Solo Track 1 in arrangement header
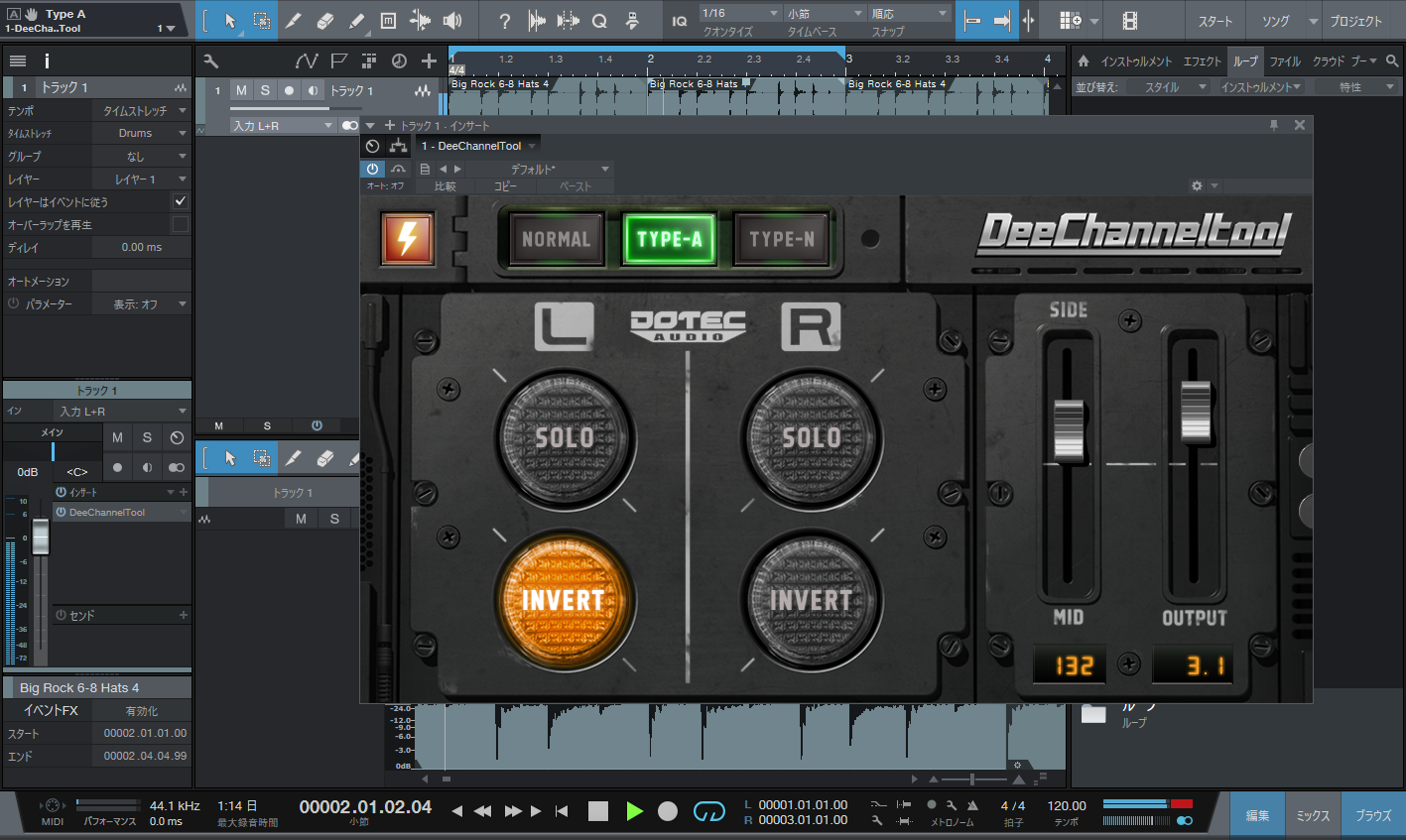The height and width of the screenshot is (840, 1406). coord(265,90)
